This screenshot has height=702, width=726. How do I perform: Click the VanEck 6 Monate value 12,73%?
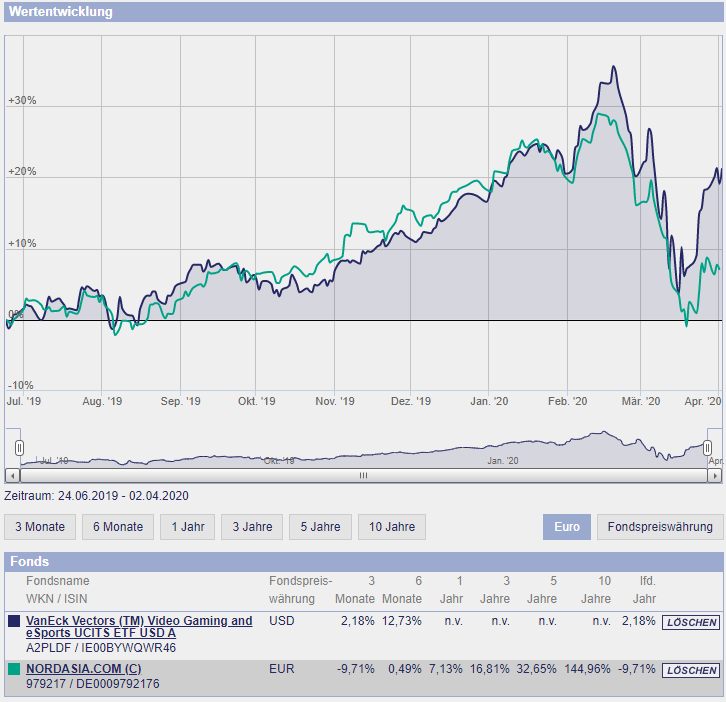pos(401,621)
